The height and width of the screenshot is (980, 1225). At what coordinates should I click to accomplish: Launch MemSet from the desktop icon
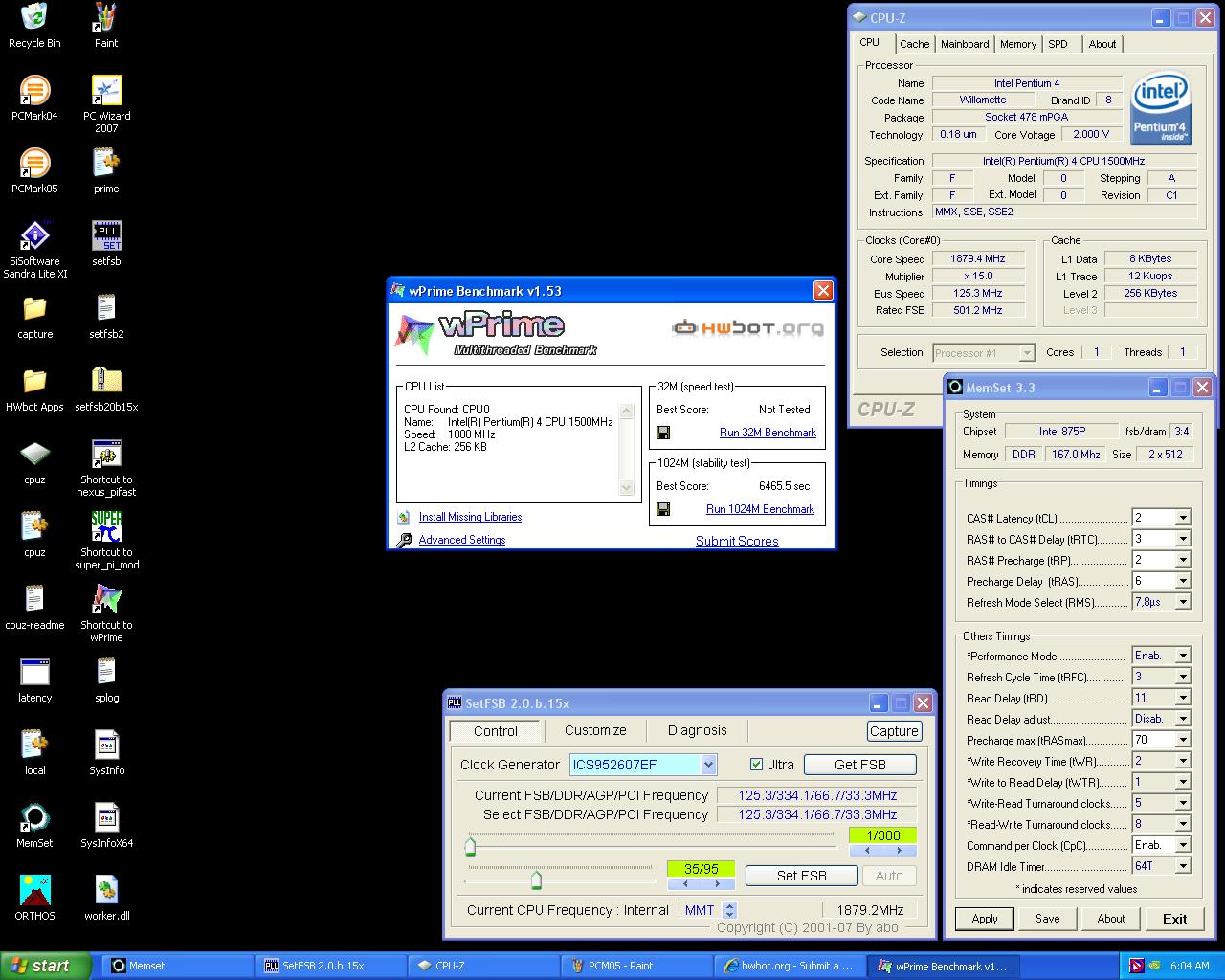(x=34, y=826)
